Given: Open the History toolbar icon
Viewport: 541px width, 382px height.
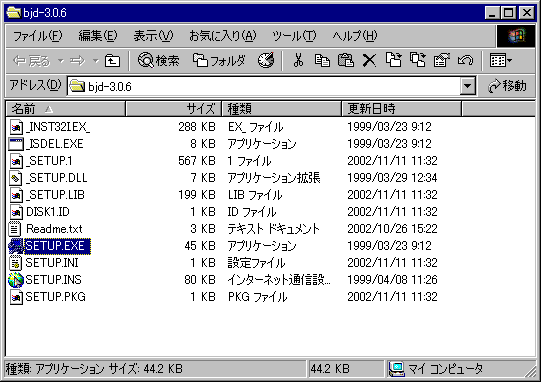Looking at the screenshot, I should pyautogui.click(x=266, y=60).
